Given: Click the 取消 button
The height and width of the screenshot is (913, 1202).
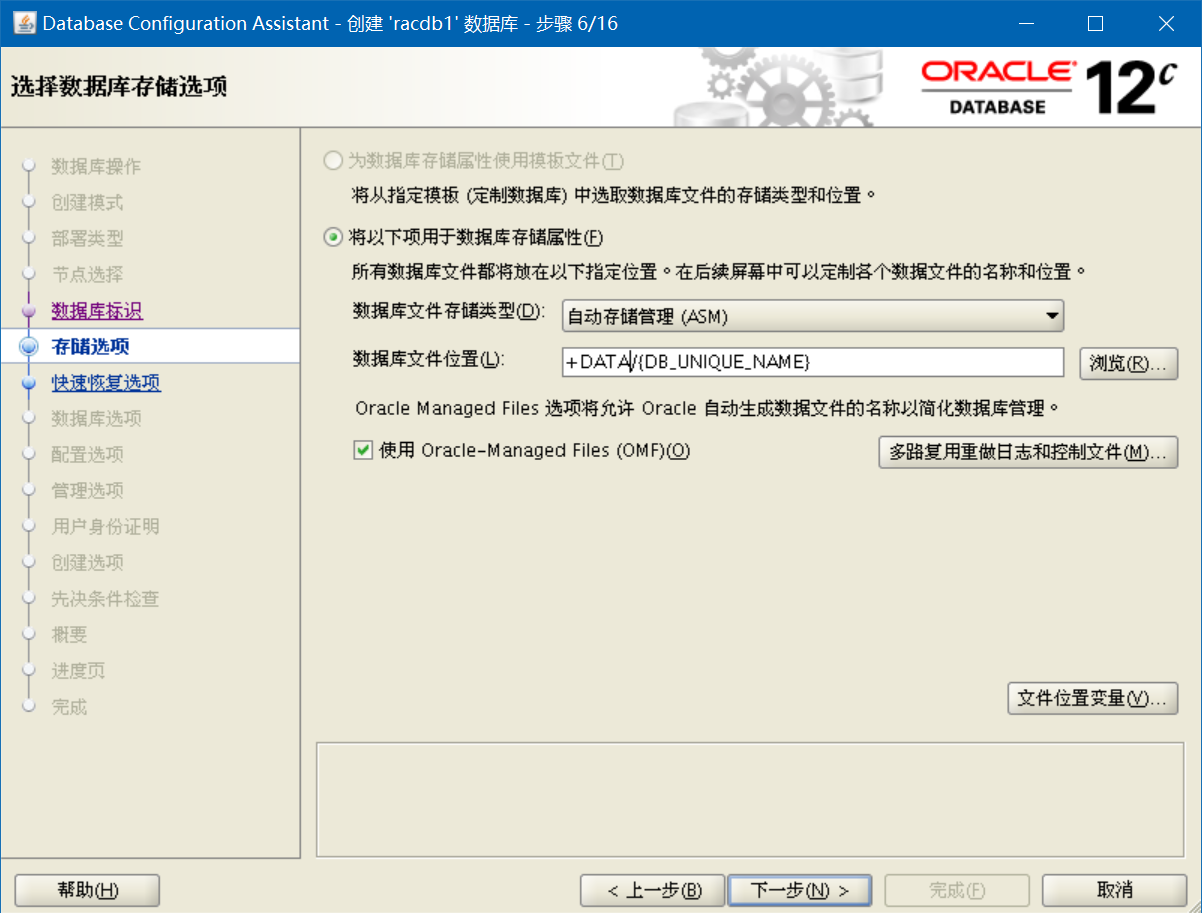Looking at the screenshot, I should tap(1114, 890).
